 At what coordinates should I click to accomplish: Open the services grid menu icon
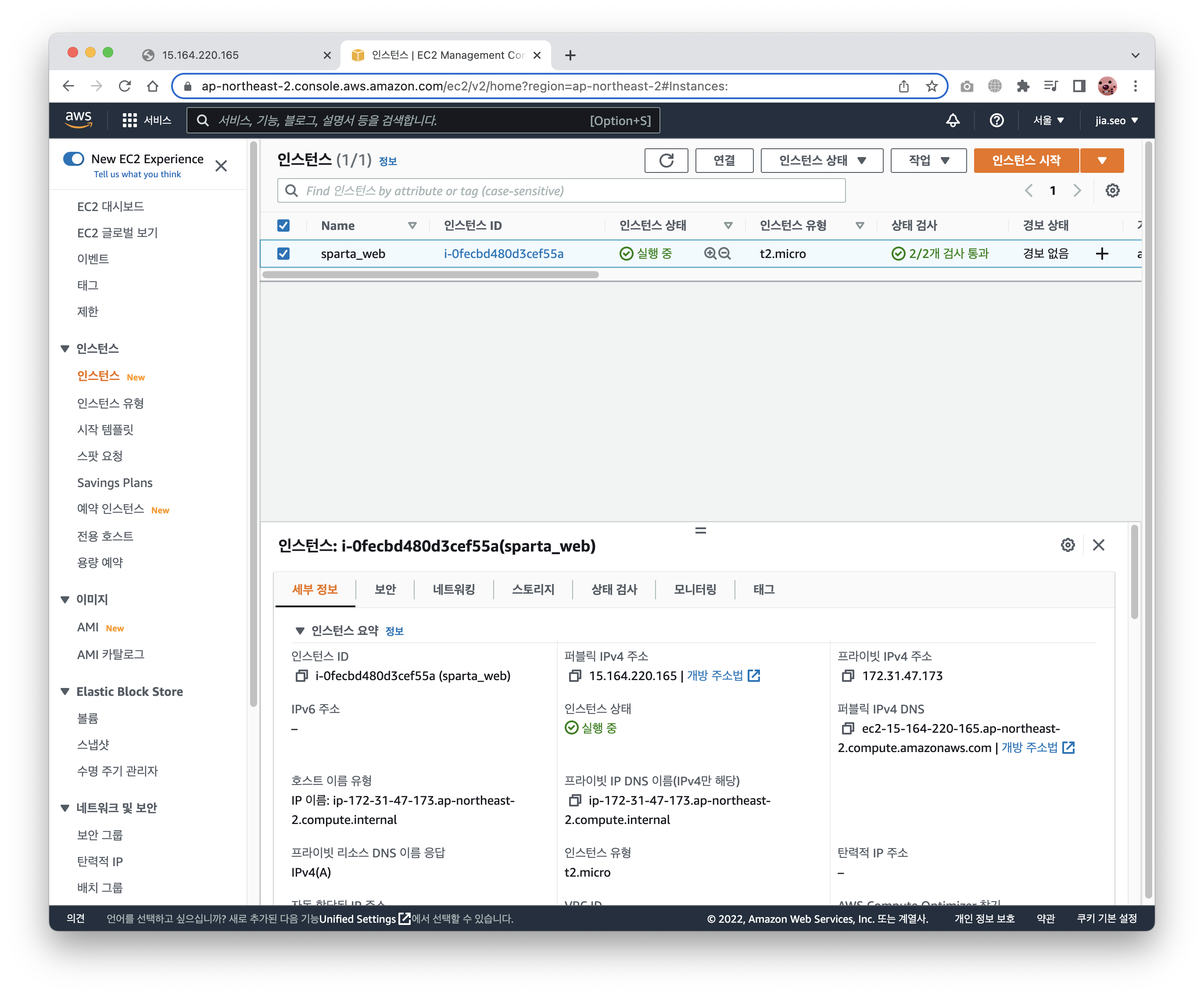click(129, 120)
